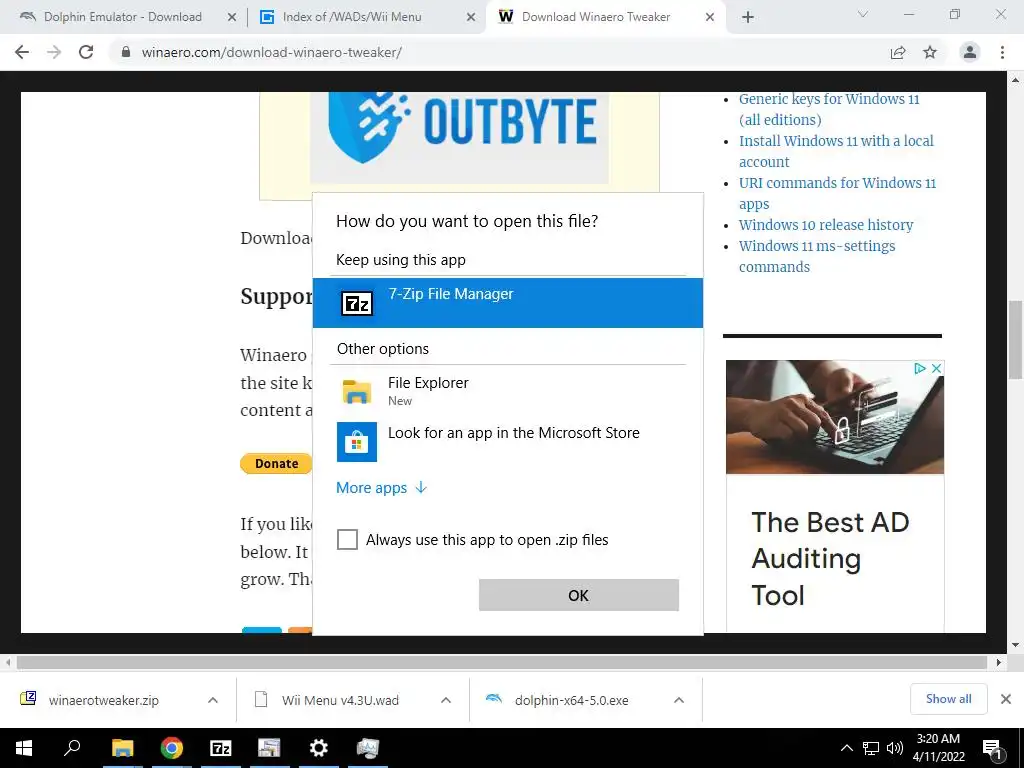The width and height of the screenshot is (1024, 768).
Task: Go back to previous page
Action: [x=22, y=52]
